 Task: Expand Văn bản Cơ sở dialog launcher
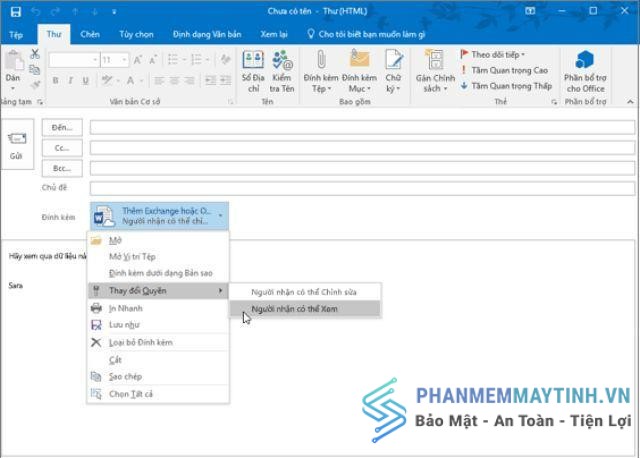click(231, 102)
